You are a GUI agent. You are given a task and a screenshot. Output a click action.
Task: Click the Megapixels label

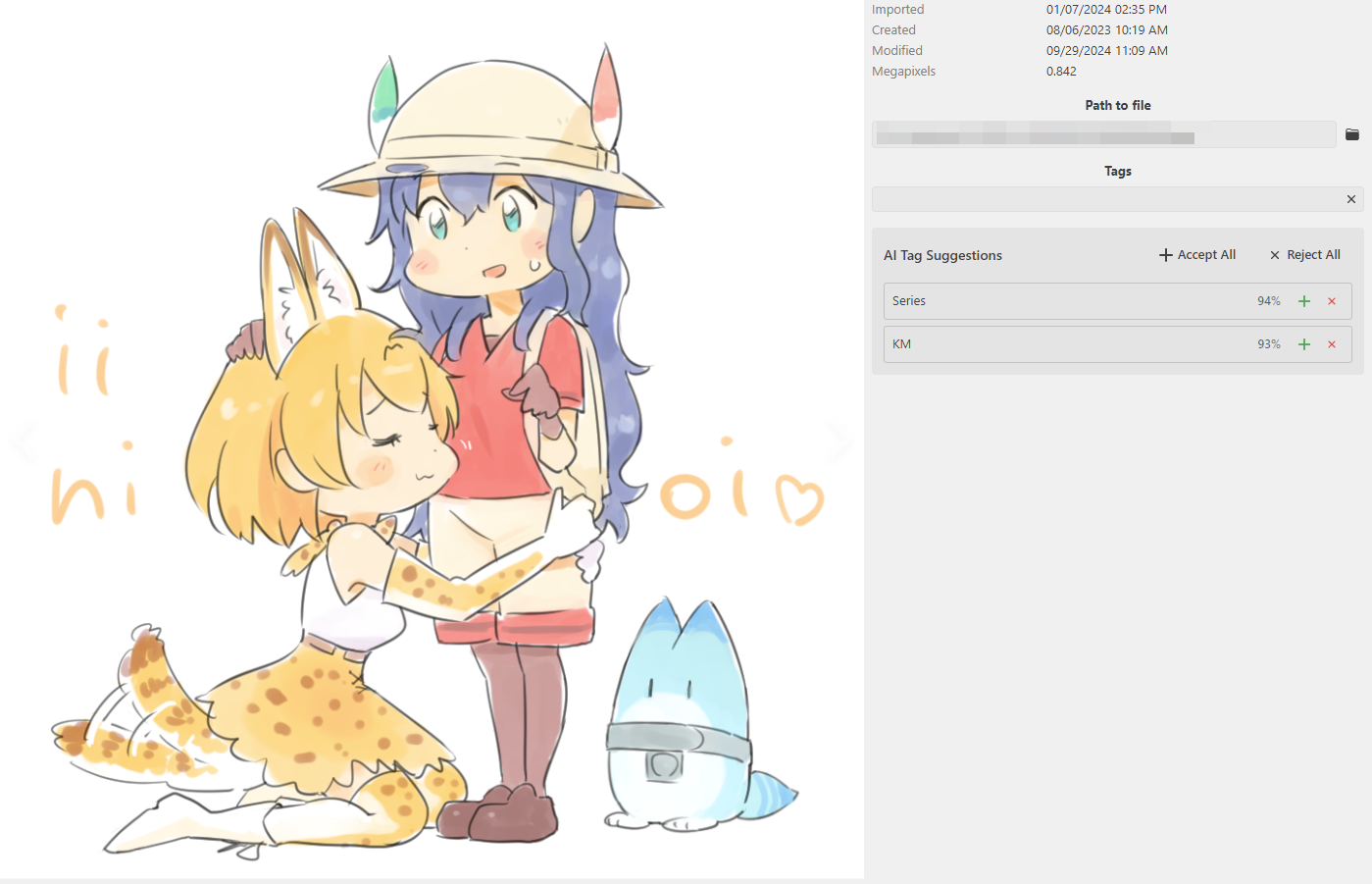(904, 72)
